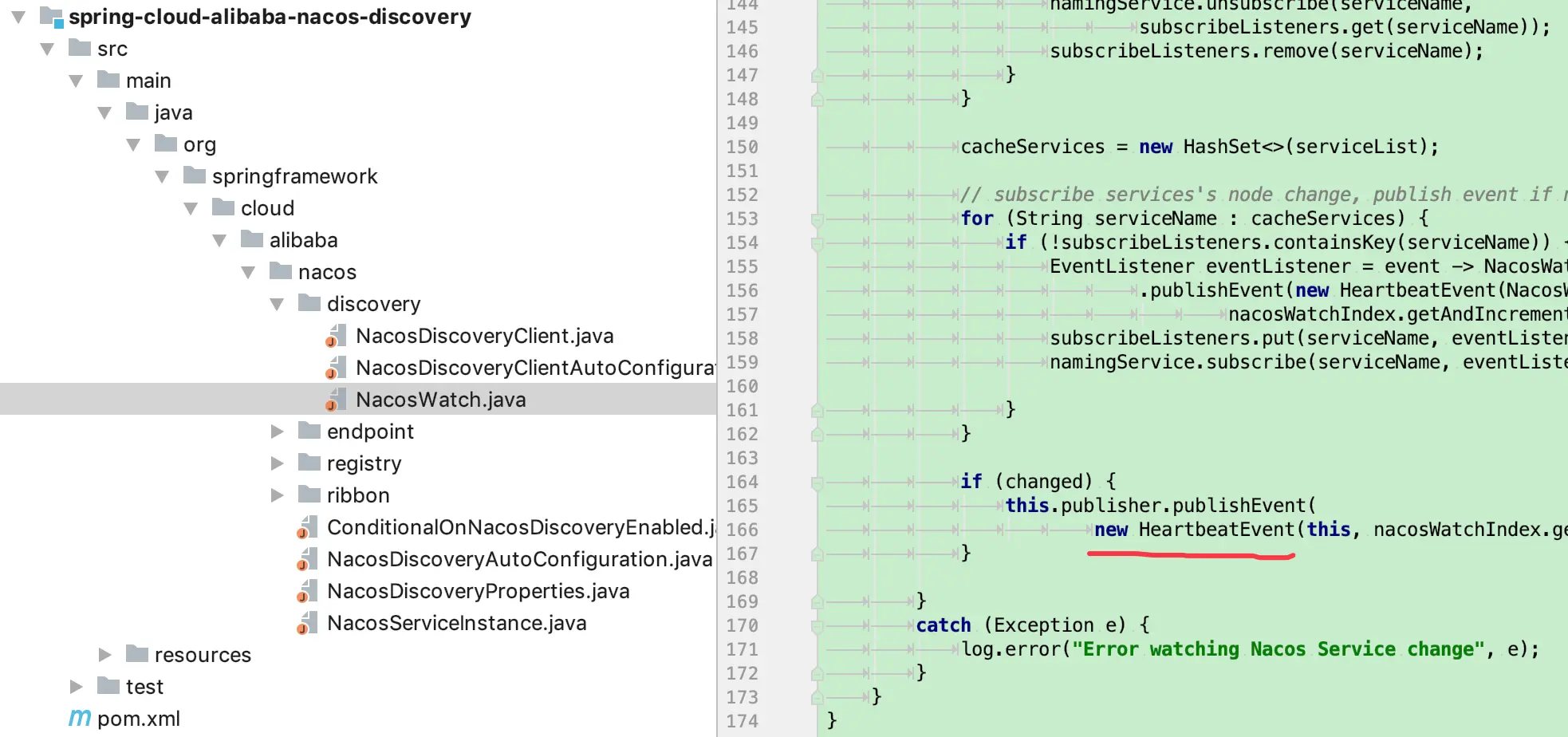
Task: Expand the test folder arrow
Action: (76, 687)
